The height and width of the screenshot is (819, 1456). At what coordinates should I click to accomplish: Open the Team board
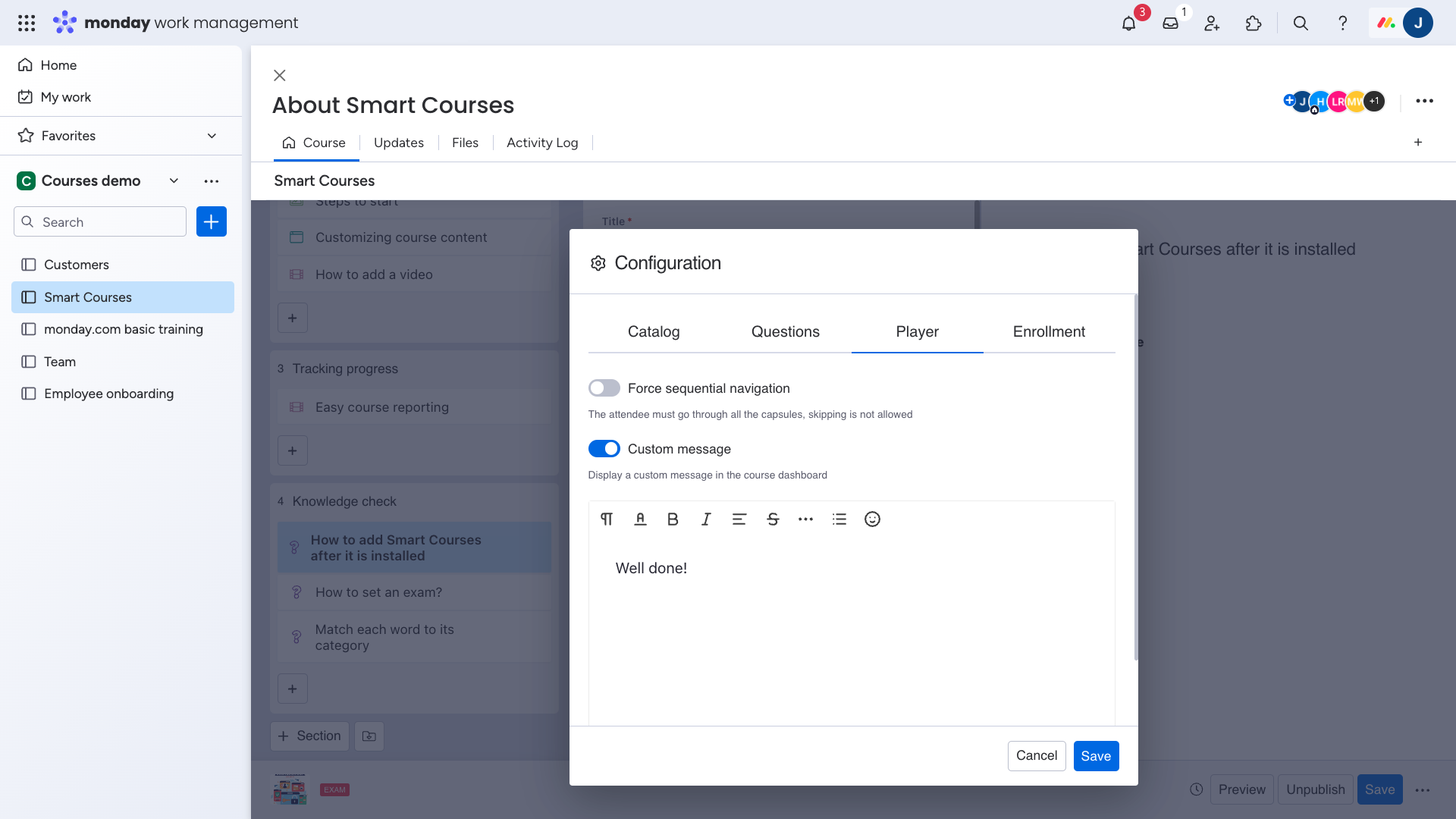click(x=123, y=362)
